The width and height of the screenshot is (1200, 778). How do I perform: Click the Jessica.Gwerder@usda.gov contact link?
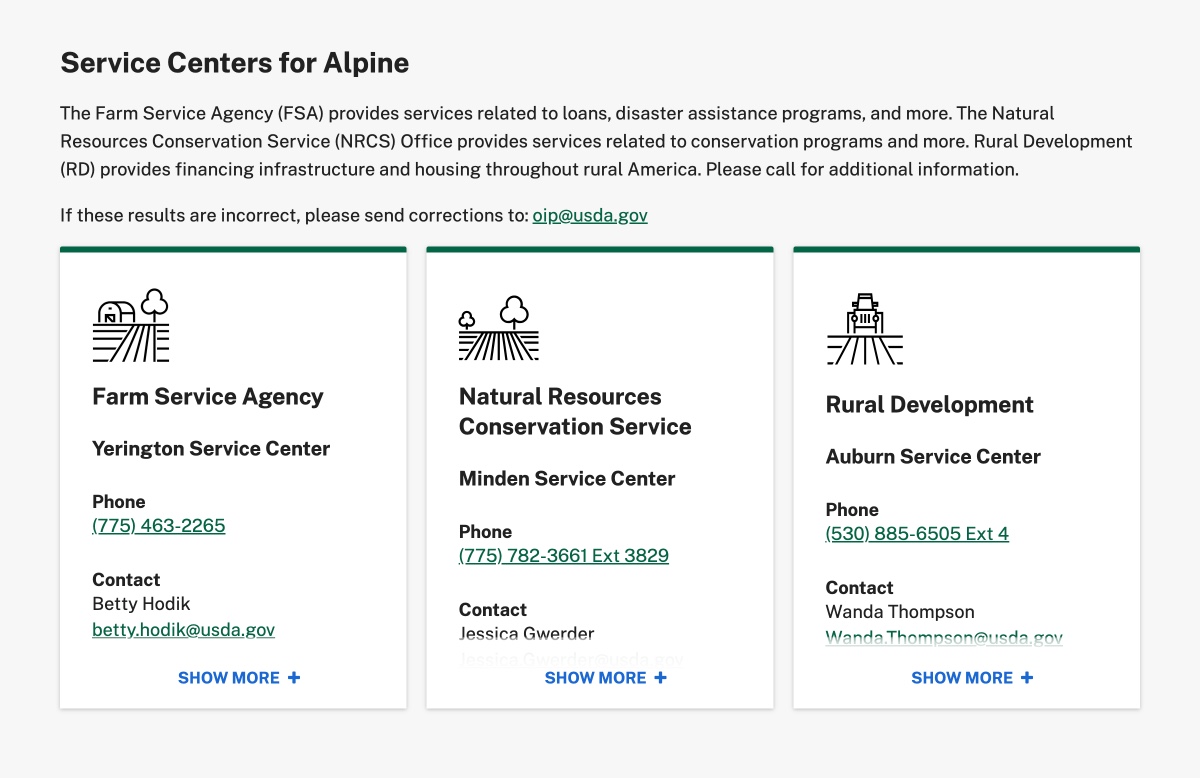click(570, 659)
